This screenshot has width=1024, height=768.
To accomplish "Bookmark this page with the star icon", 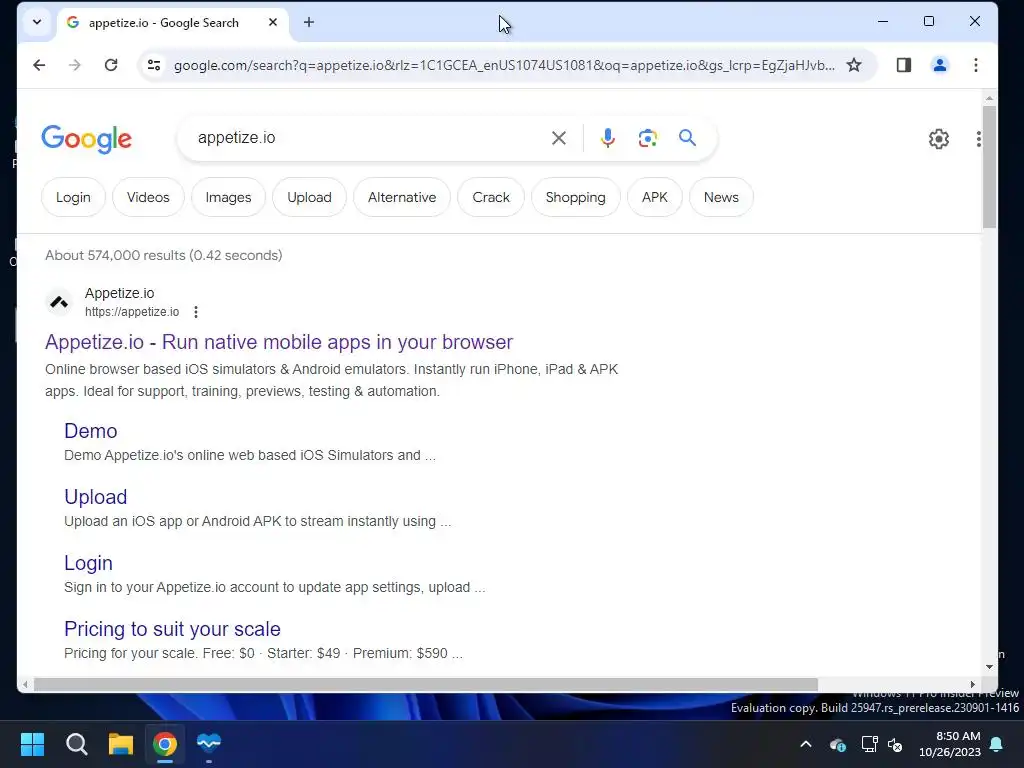I will coord(854,65).
